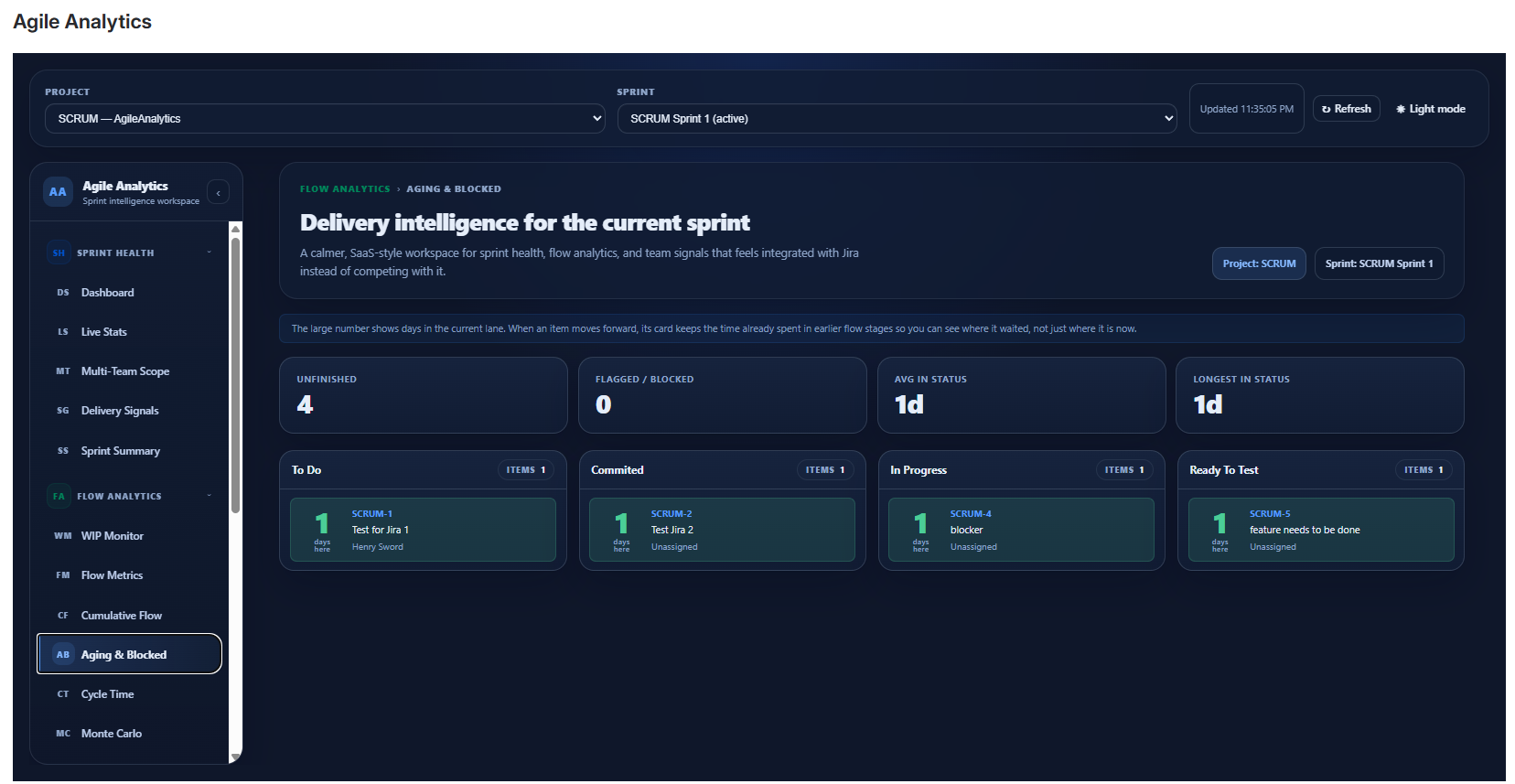
Task: Open WIP Monitor view
Action: (130, 536)
